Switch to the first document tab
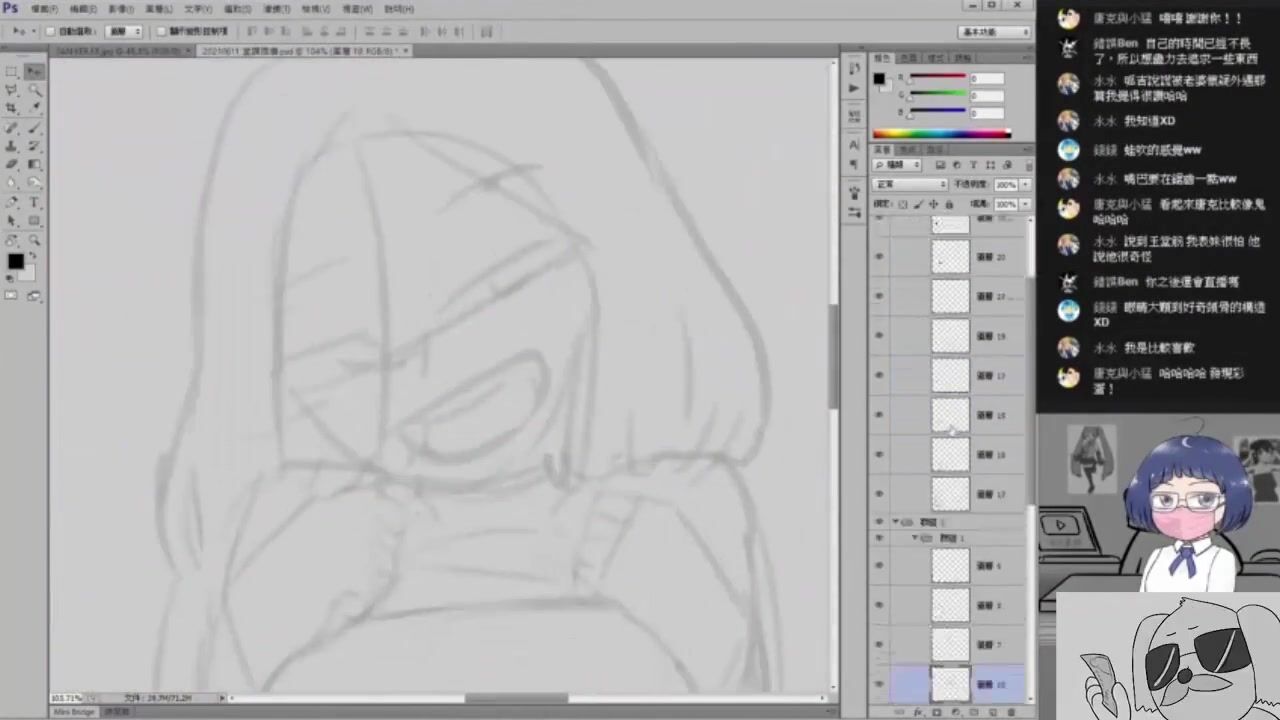This screenshot has height=720, width=1280. point(119,50)
